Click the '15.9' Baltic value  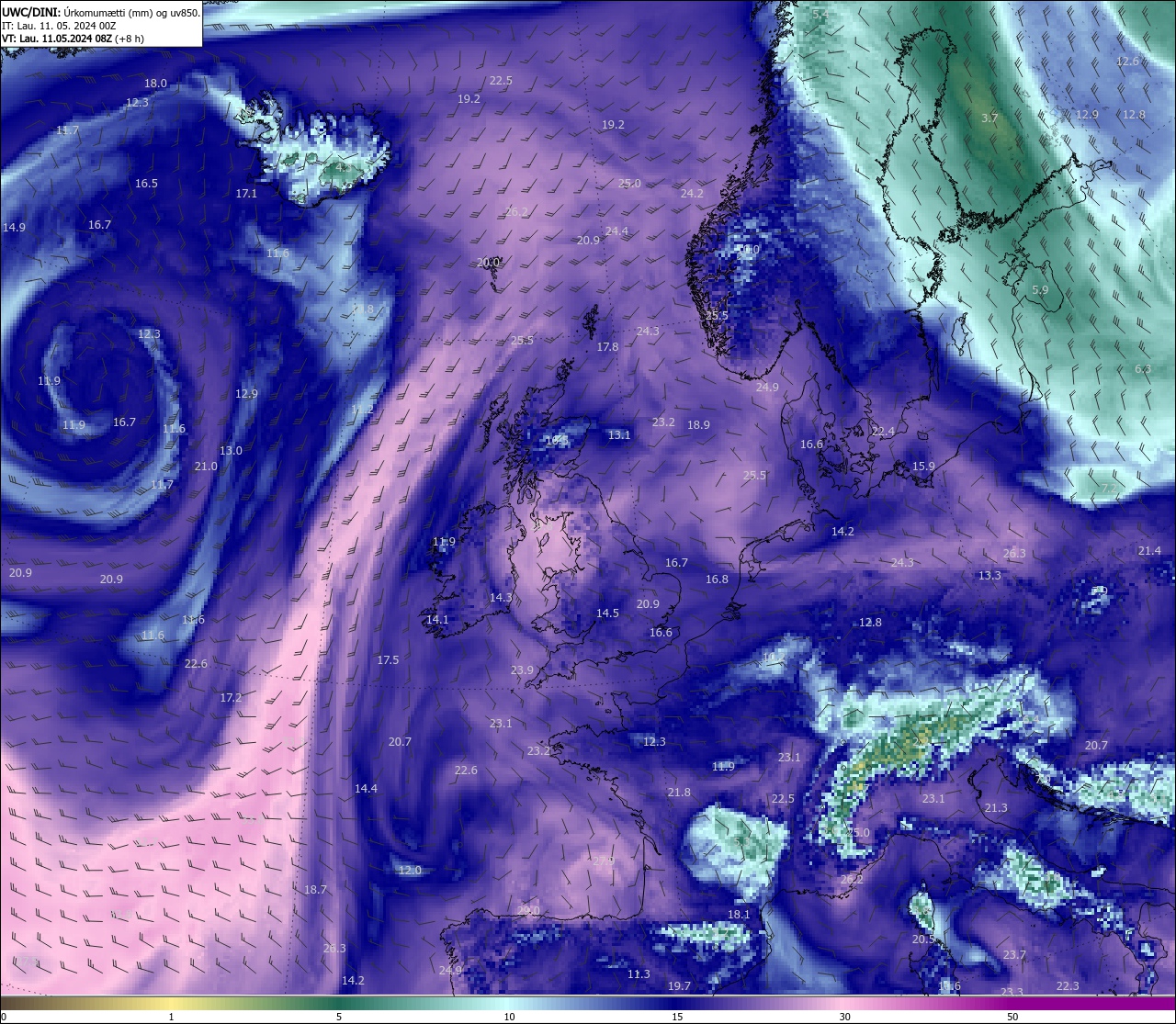923,467
